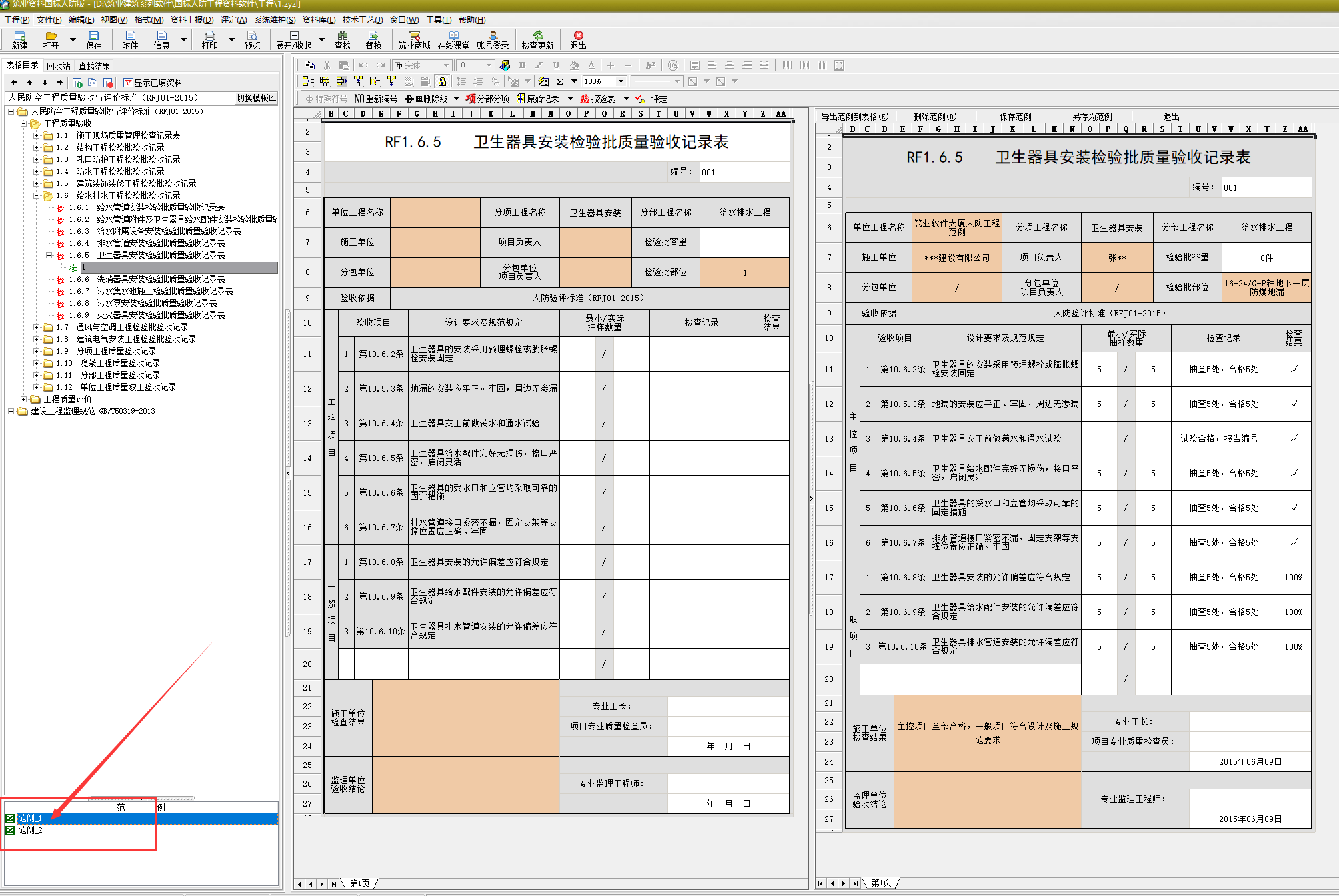This screenshot has height=896, width=1339.
Task: Select 范例_2 in the example list
Action: coord(30,830)
